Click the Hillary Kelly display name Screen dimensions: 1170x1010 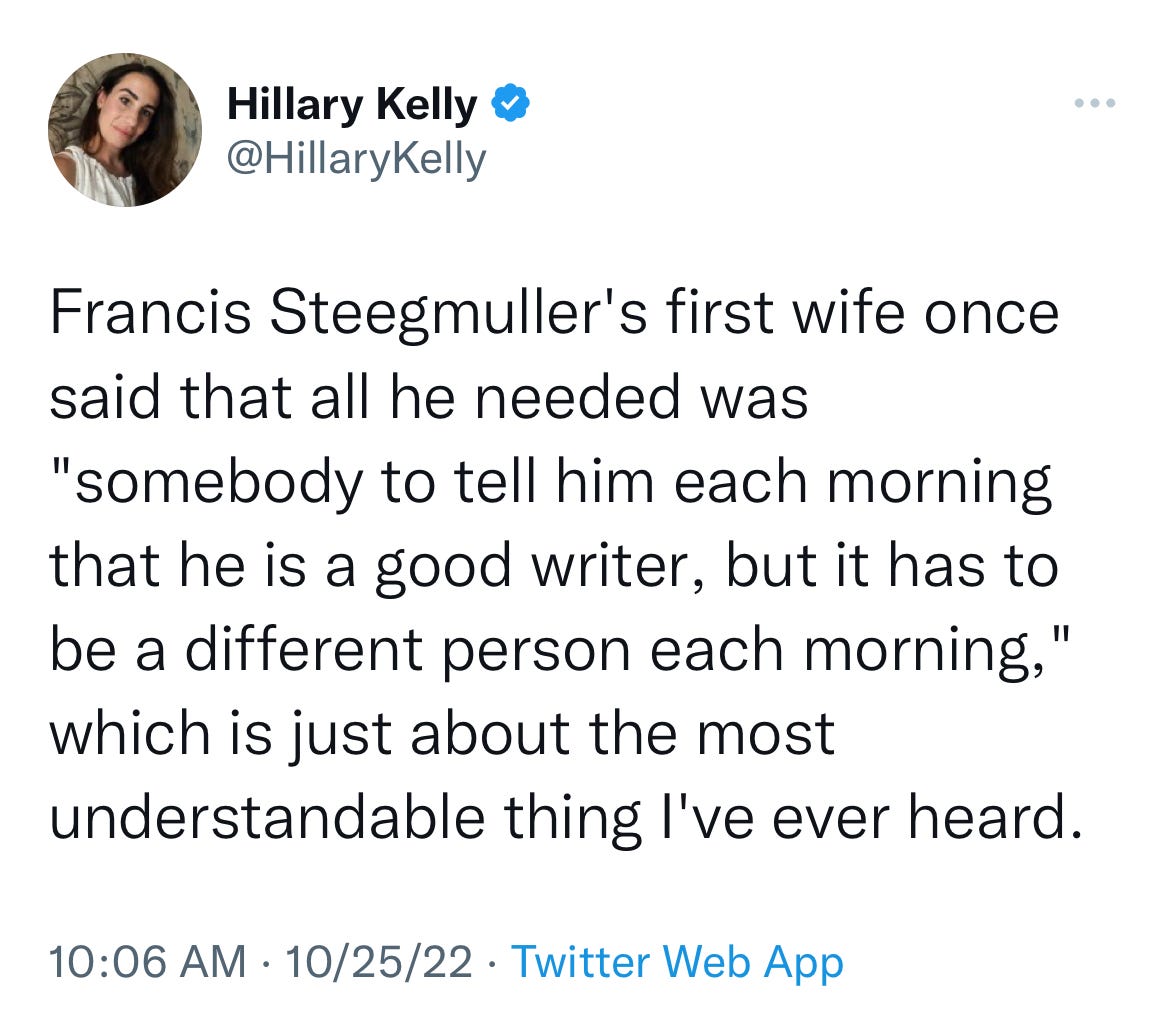(352, 104)
